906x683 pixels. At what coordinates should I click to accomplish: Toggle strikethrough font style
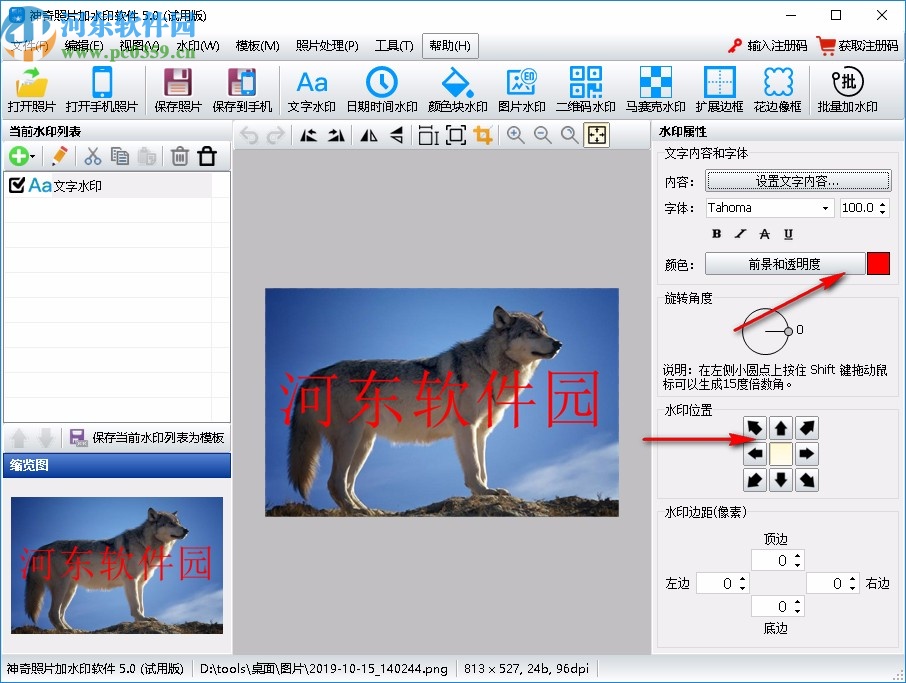point(764,233)
